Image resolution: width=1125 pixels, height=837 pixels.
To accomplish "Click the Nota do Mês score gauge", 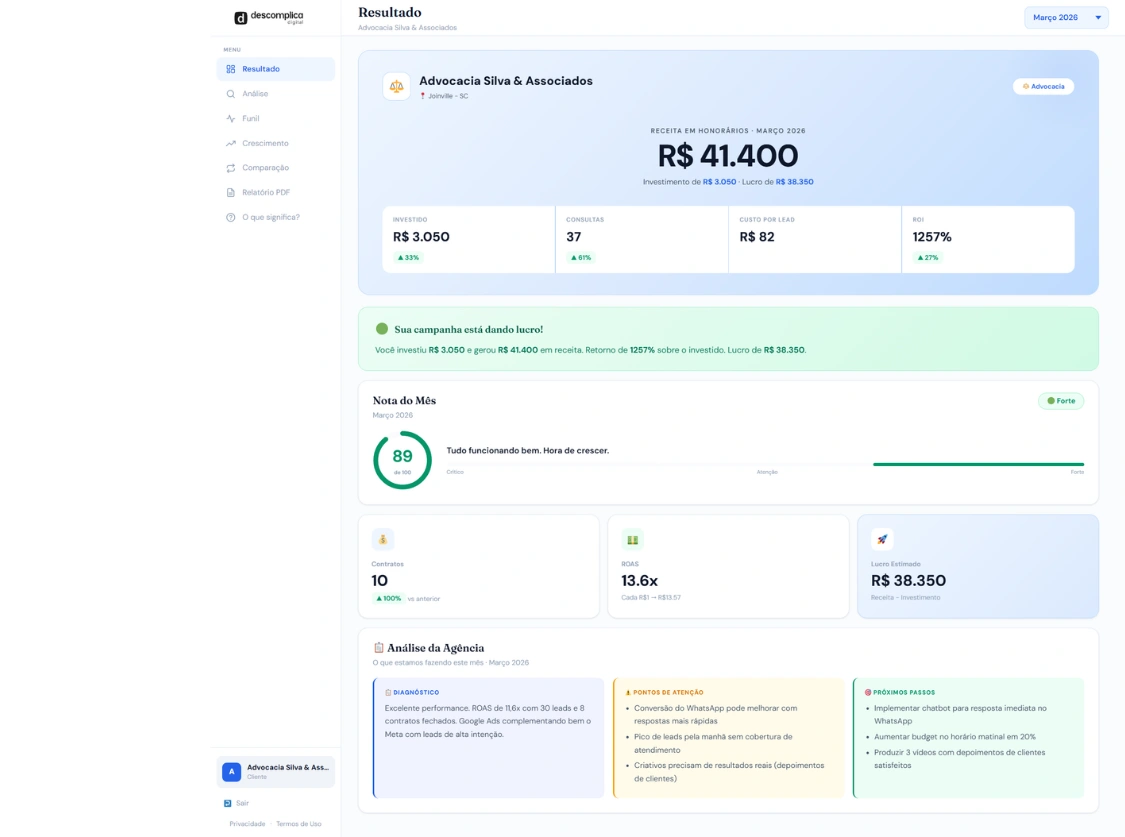I will click(x=402, y=461).
